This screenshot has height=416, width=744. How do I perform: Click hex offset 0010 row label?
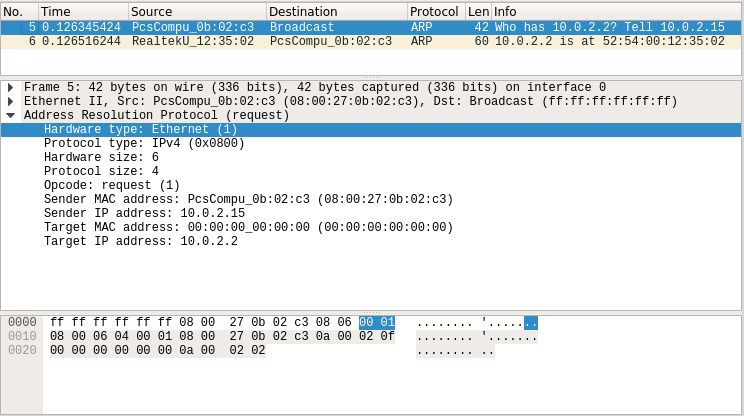coord(22,336)
